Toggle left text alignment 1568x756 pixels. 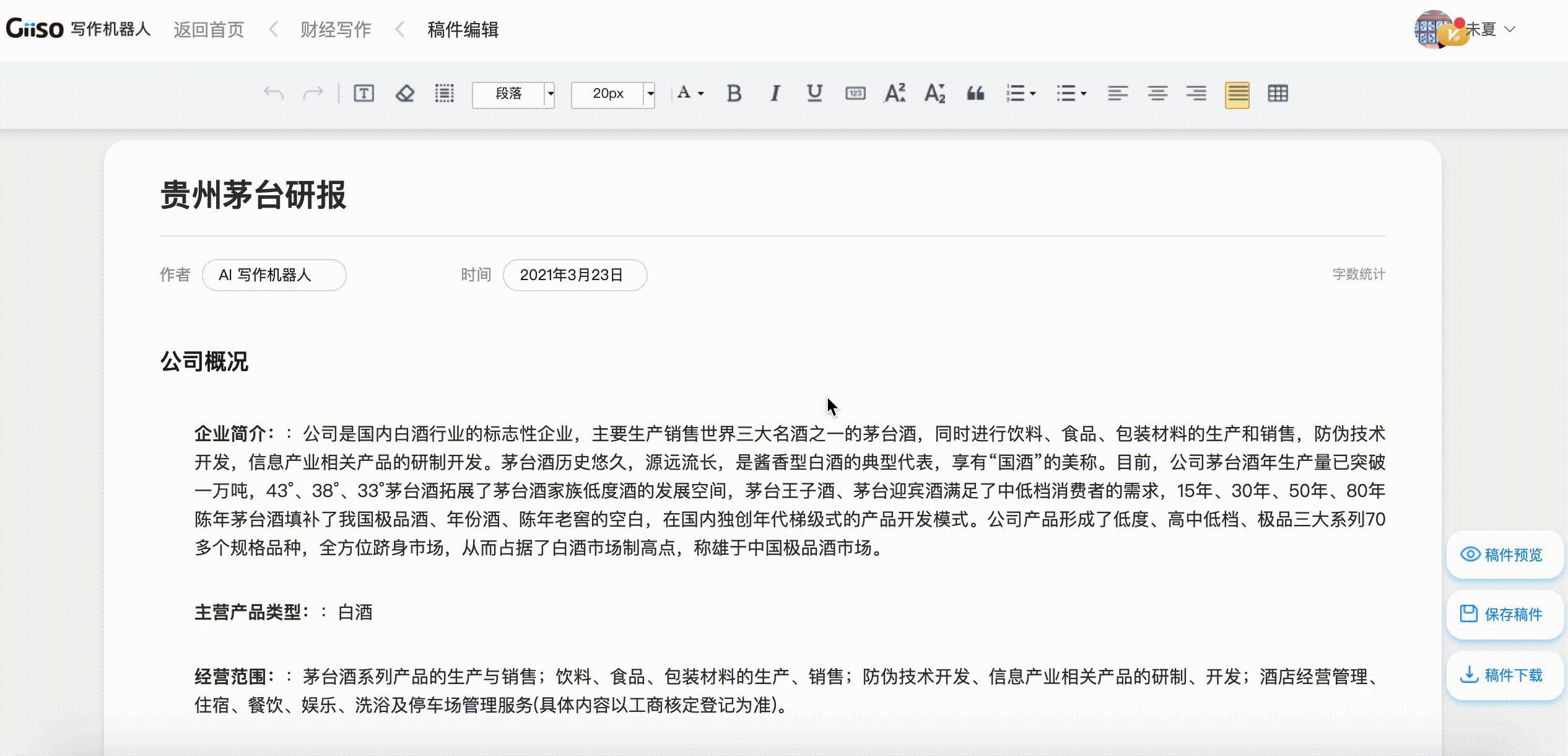(x=1117, y=94)
